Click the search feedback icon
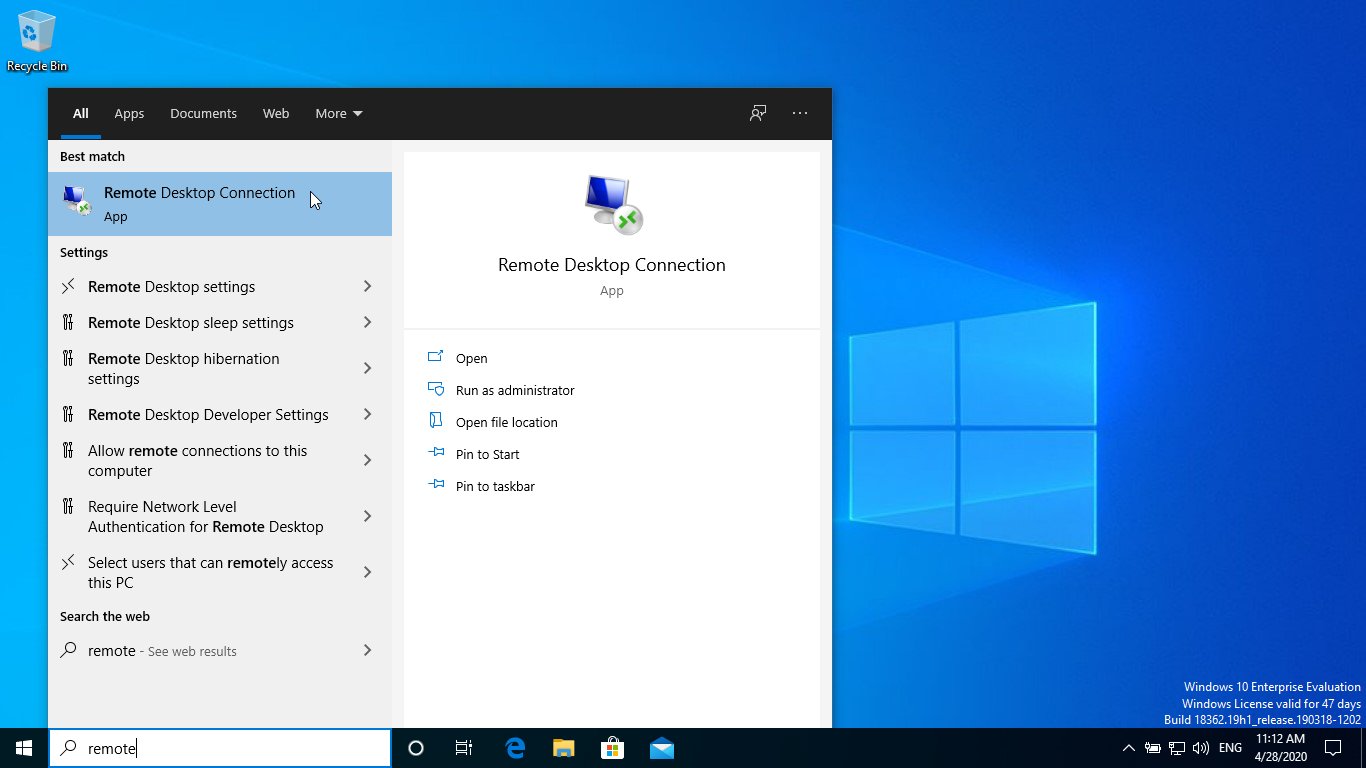The width and height of the screenshot is (1366, 768). pyautogui.click(x=758, y=113)
